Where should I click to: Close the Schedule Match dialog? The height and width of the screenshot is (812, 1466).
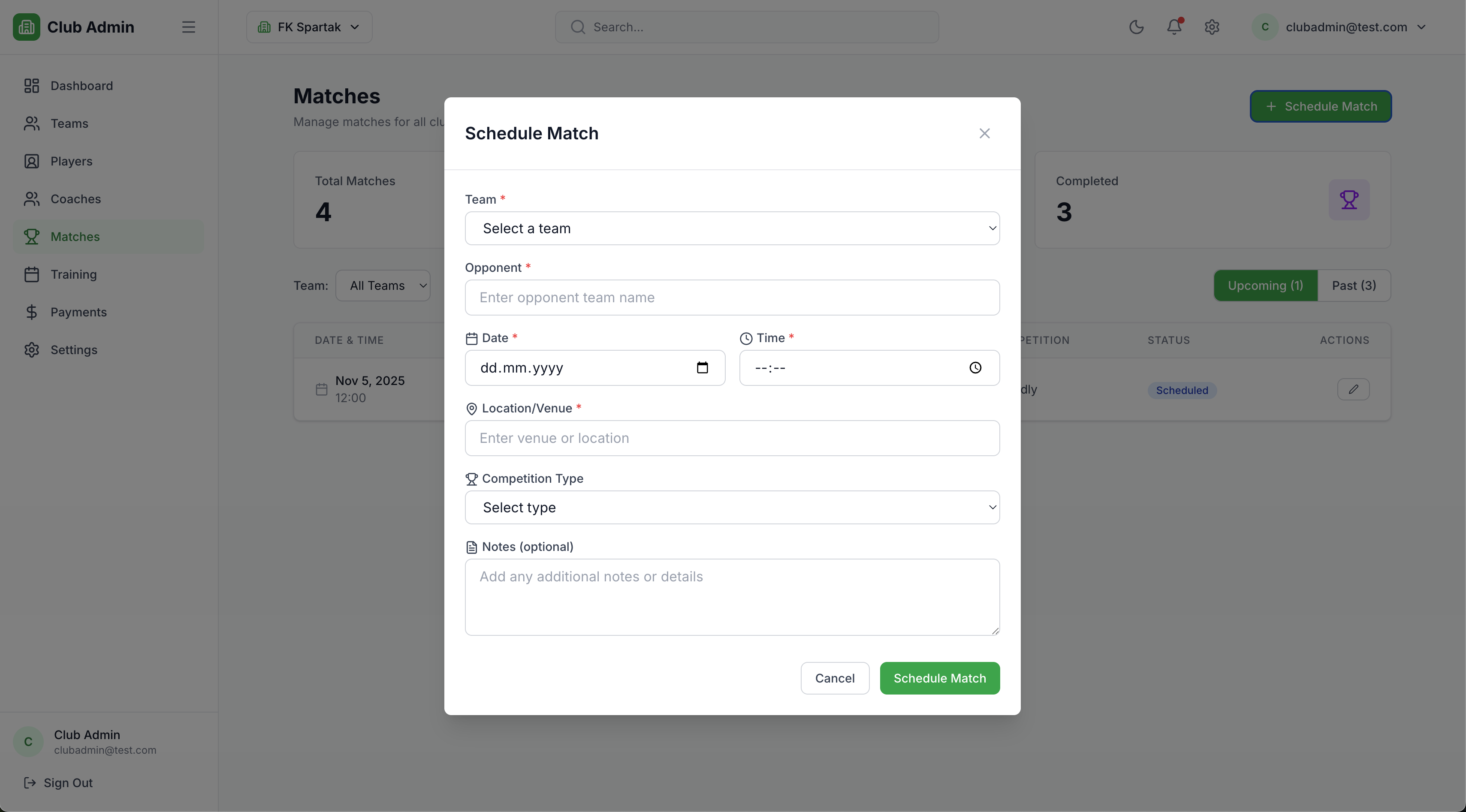(x=984, y=133)
